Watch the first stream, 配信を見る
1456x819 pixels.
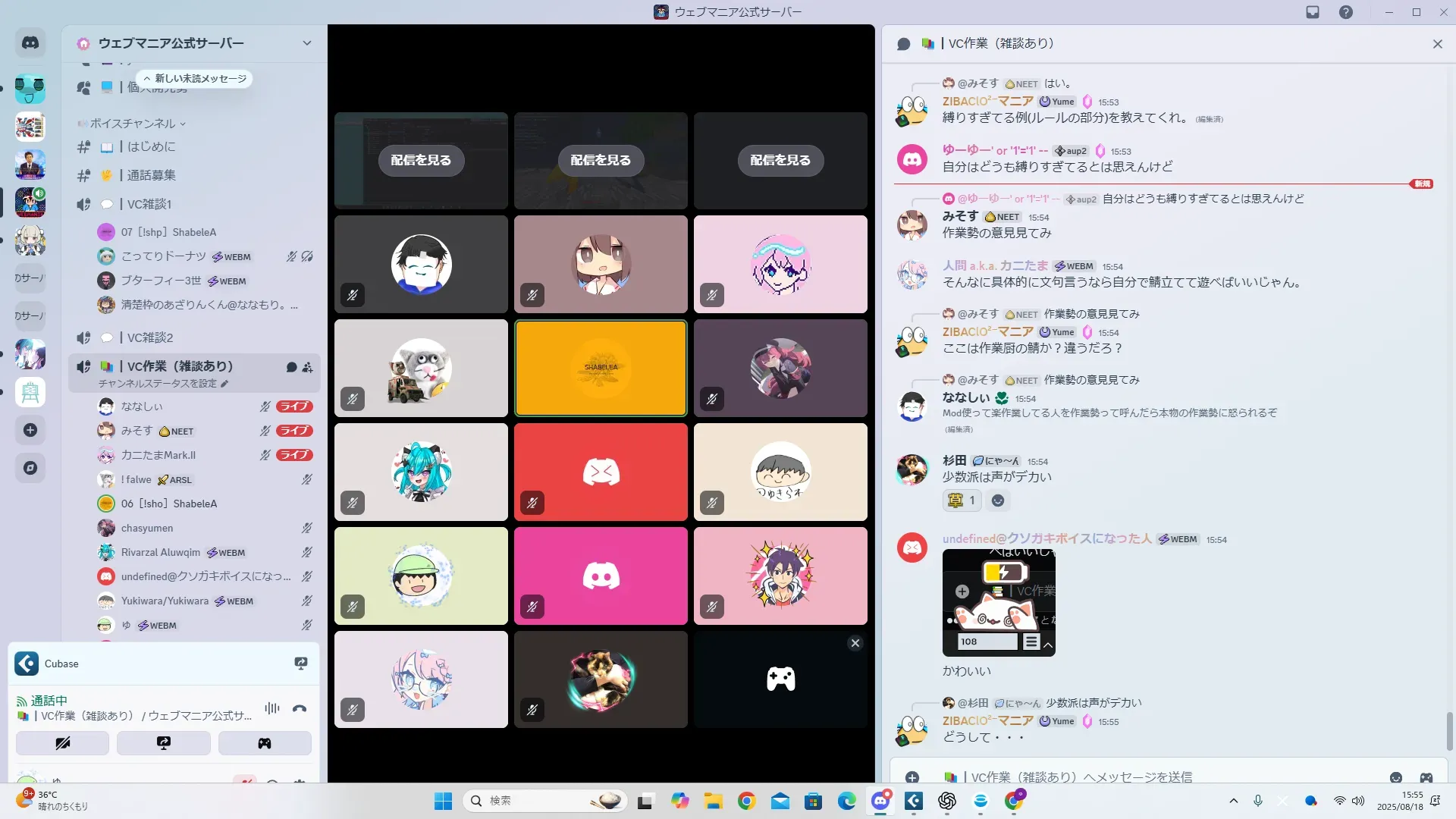[422, 160]
